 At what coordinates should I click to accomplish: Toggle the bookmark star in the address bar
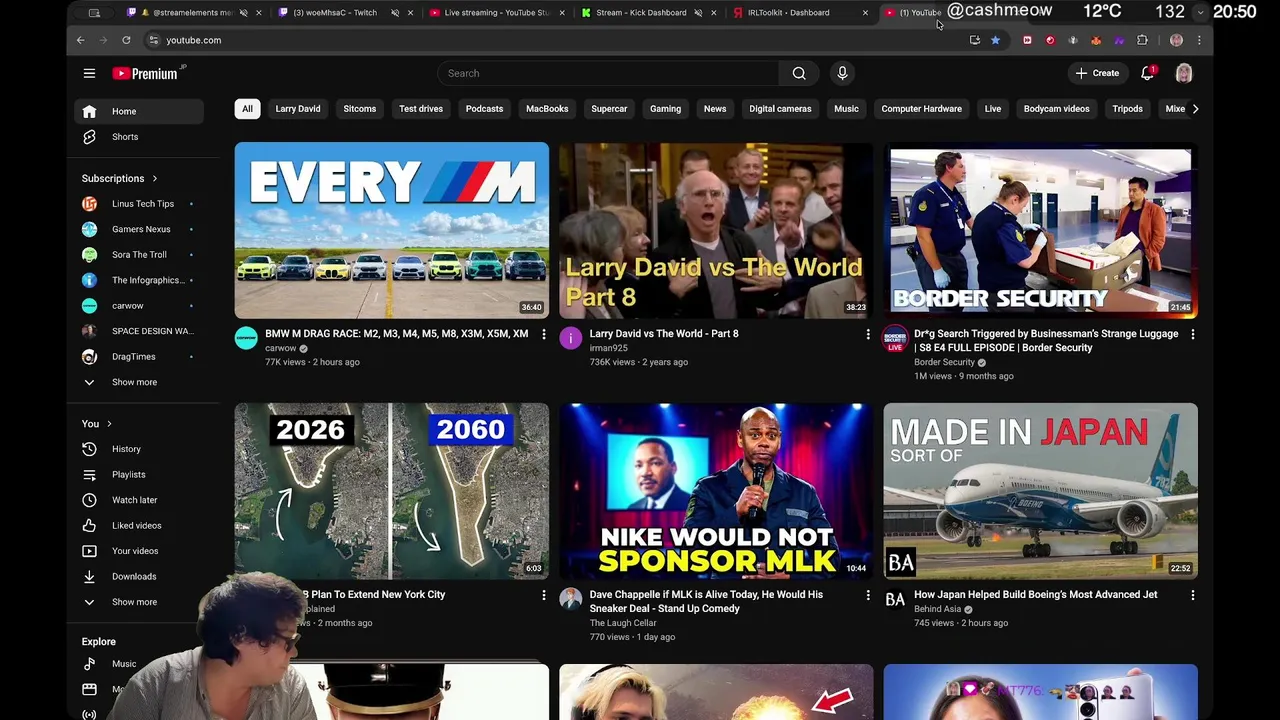click(995, 40)
